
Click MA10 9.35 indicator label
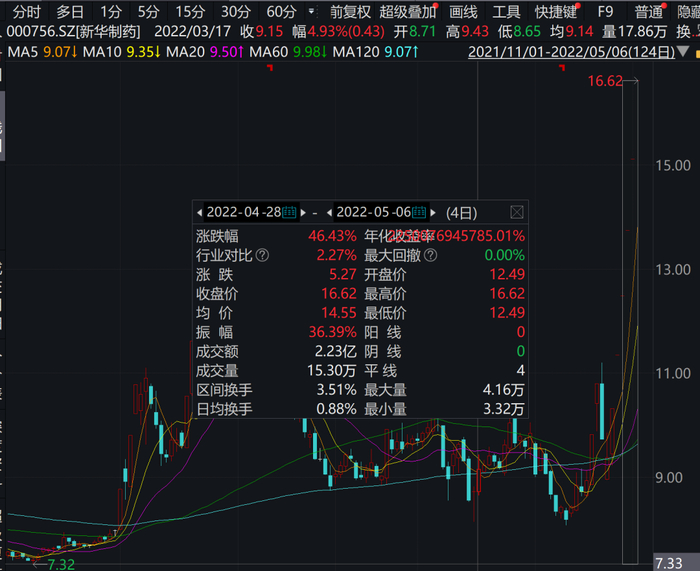[x=121, y=52]
